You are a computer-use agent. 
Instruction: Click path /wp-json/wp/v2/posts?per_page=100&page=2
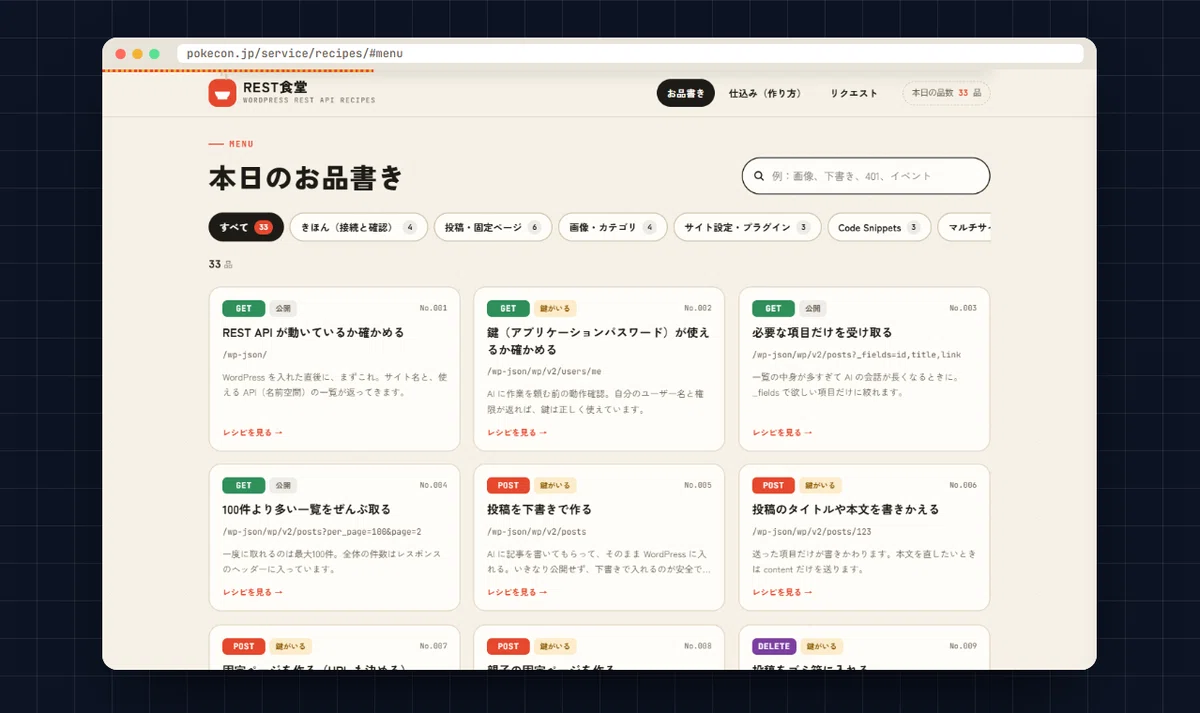point(321,532)
